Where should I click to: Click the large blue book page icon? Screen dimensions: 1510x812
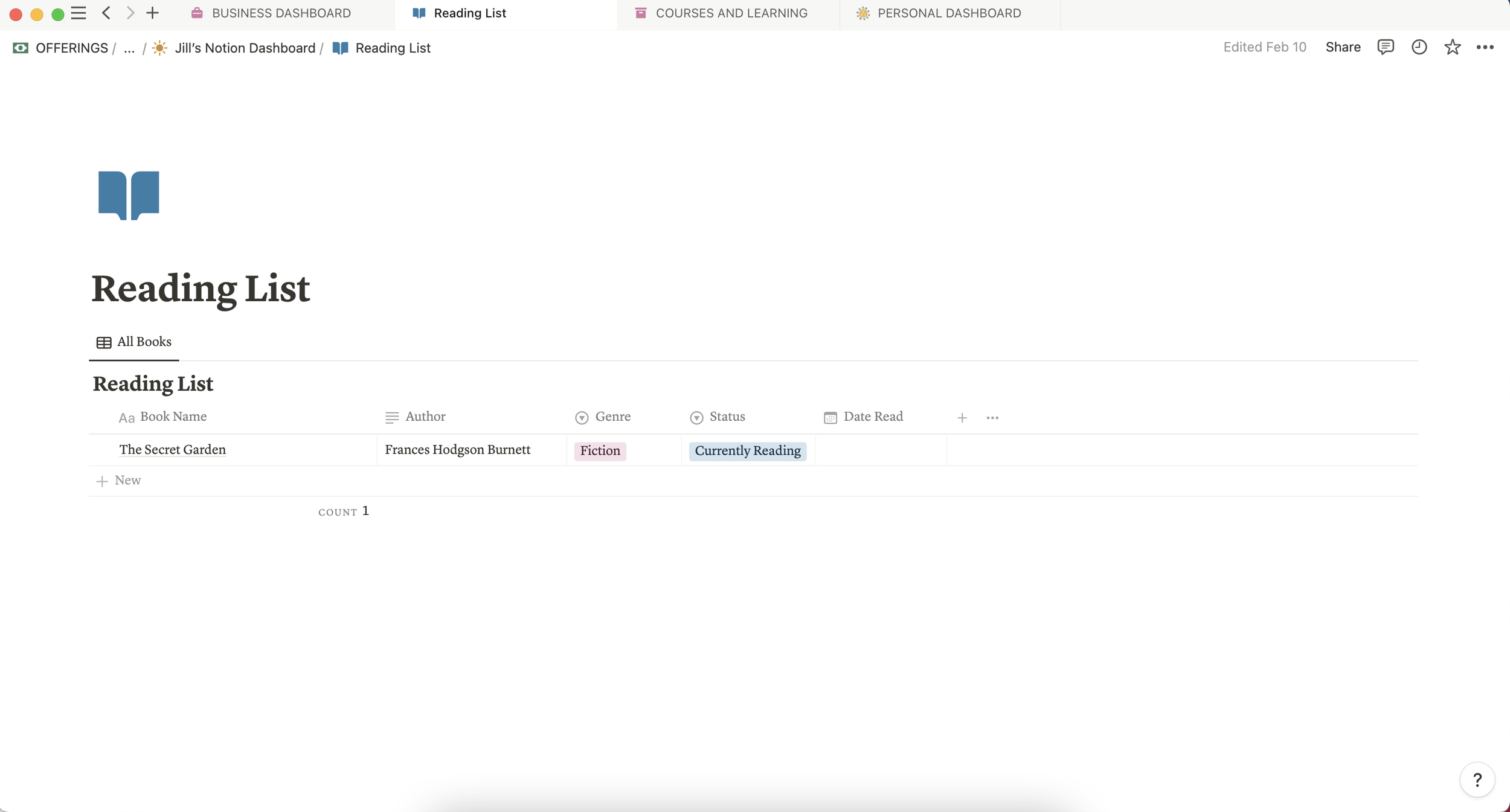(x=129, y=195)
